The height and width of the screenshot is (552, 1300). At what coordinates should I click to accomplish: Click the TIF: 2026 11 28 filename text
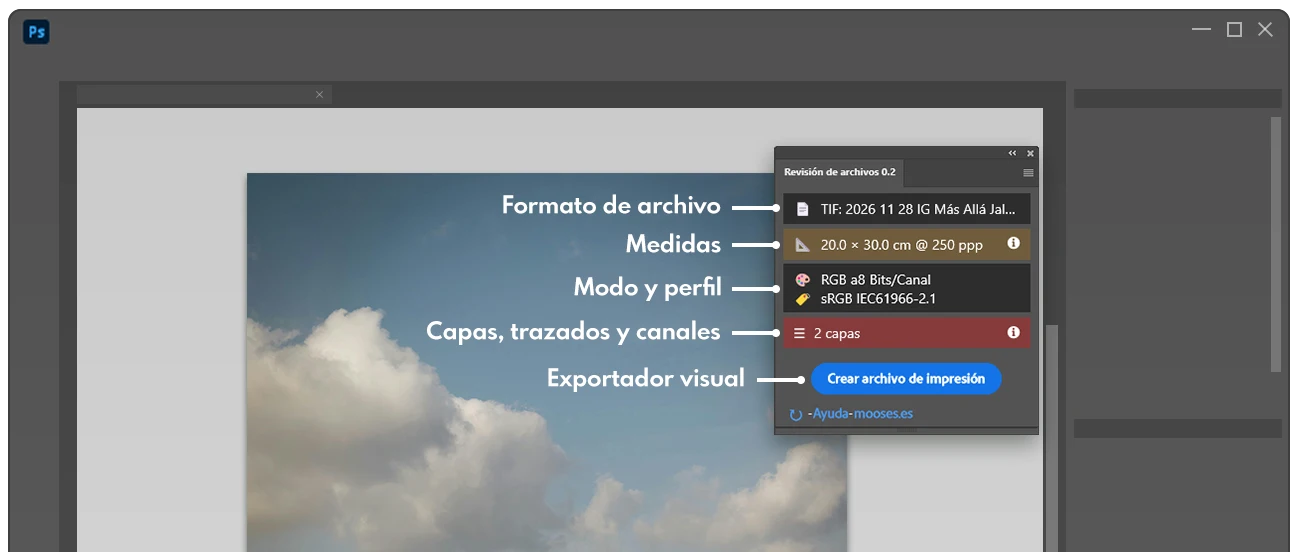917,209
